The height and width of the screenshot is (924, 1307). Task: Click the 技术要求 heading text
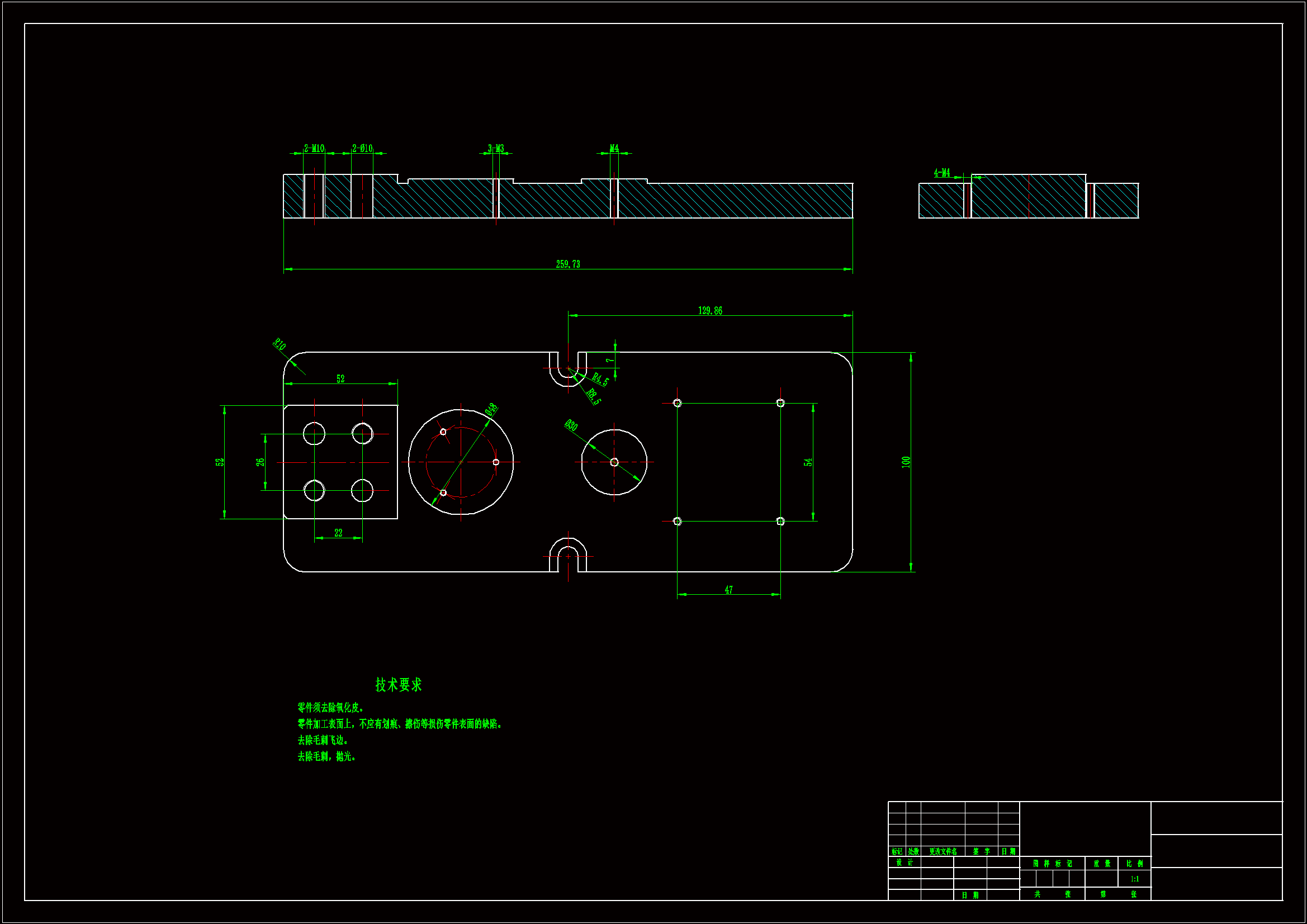coord(399,685)
